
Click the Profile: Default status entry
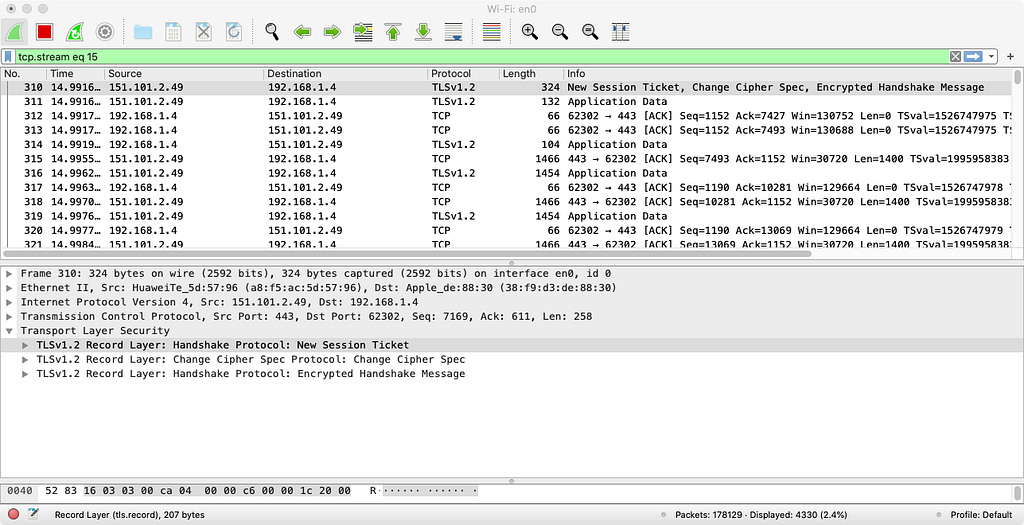tap(981, 515)
